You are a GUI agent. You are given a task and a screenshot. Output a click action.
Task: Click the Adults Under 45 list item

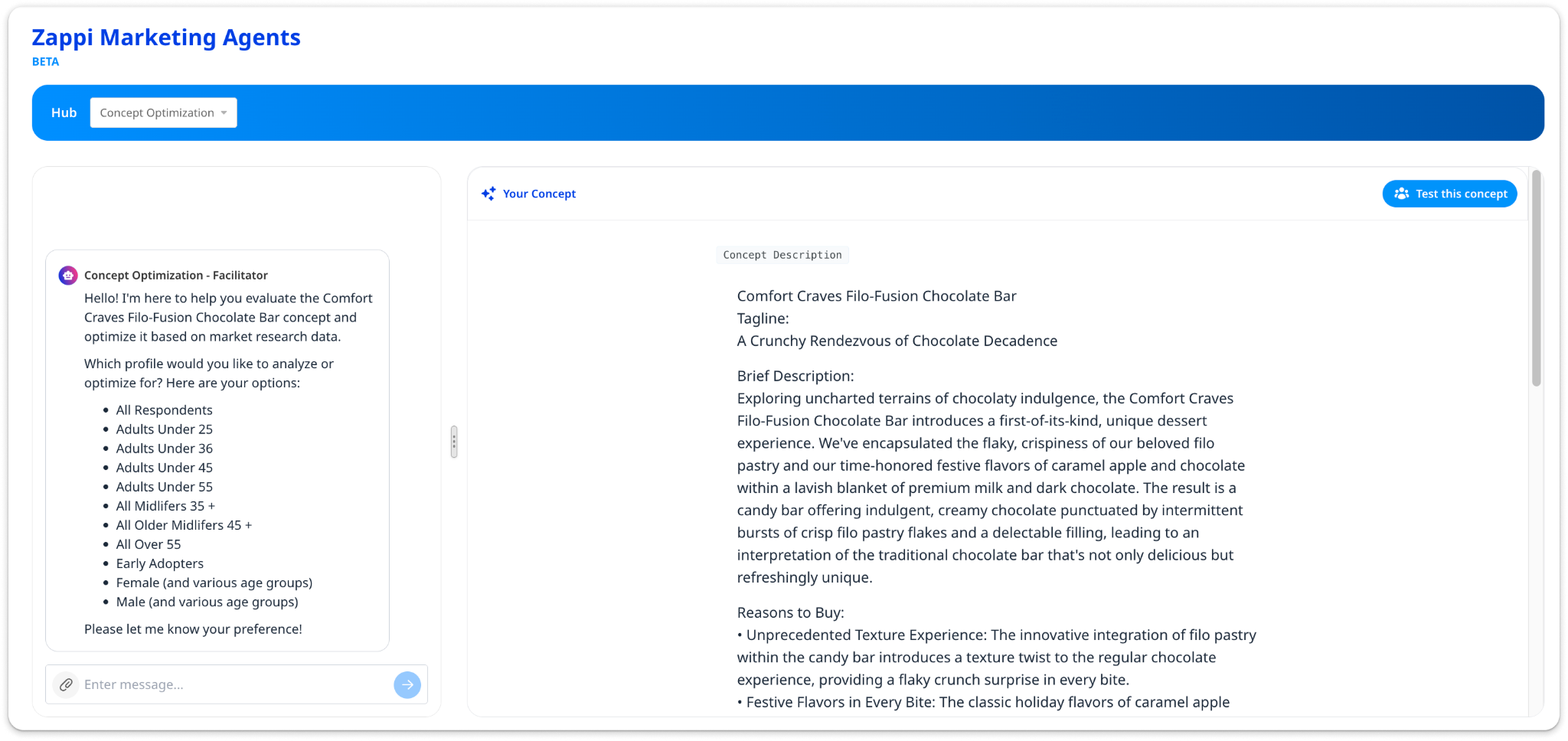click(165, 468)
